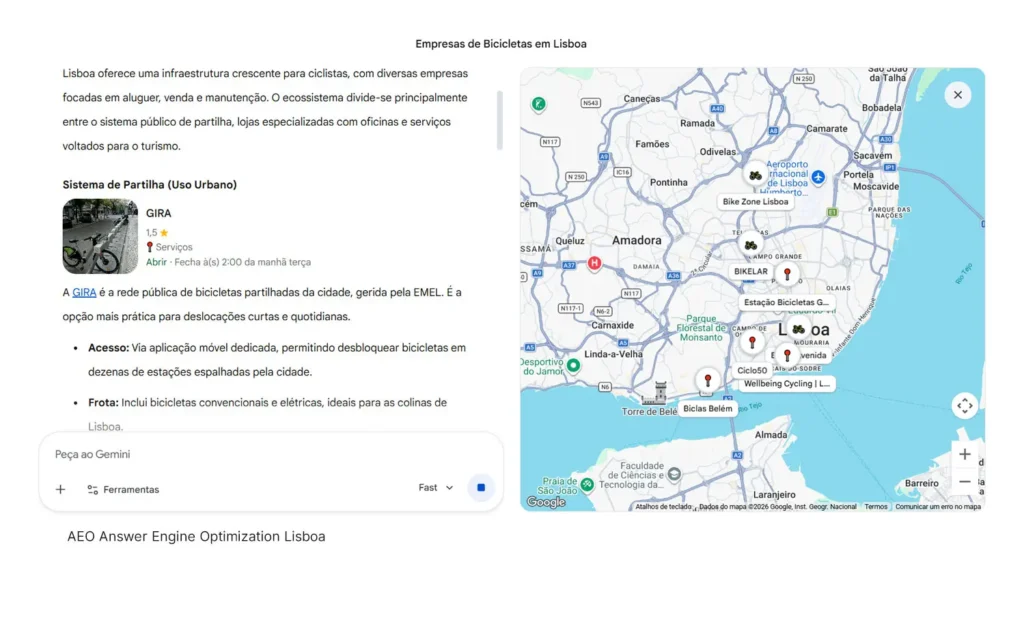Image resolution: width=1024 pixels, height=620 pixels.
Task: Click Praia de São João green marker
Action: [x=587, y=484]
